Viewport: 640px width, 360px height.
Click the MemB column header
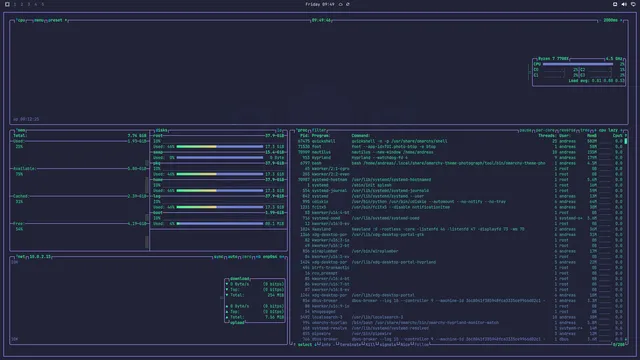click(x=592, y=136)
